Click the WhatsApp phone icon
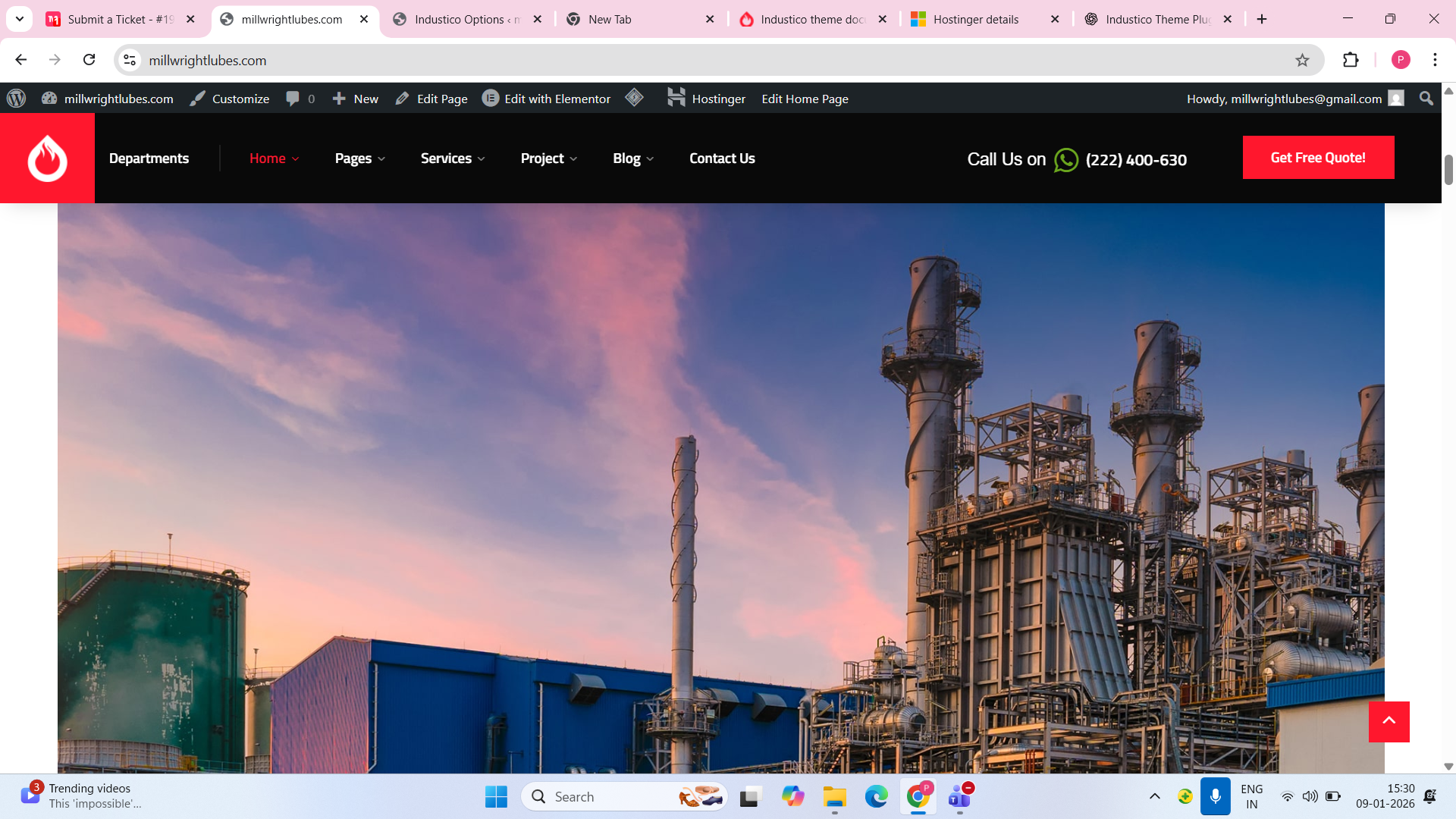1456x819 pixels. coord(1065,160)
